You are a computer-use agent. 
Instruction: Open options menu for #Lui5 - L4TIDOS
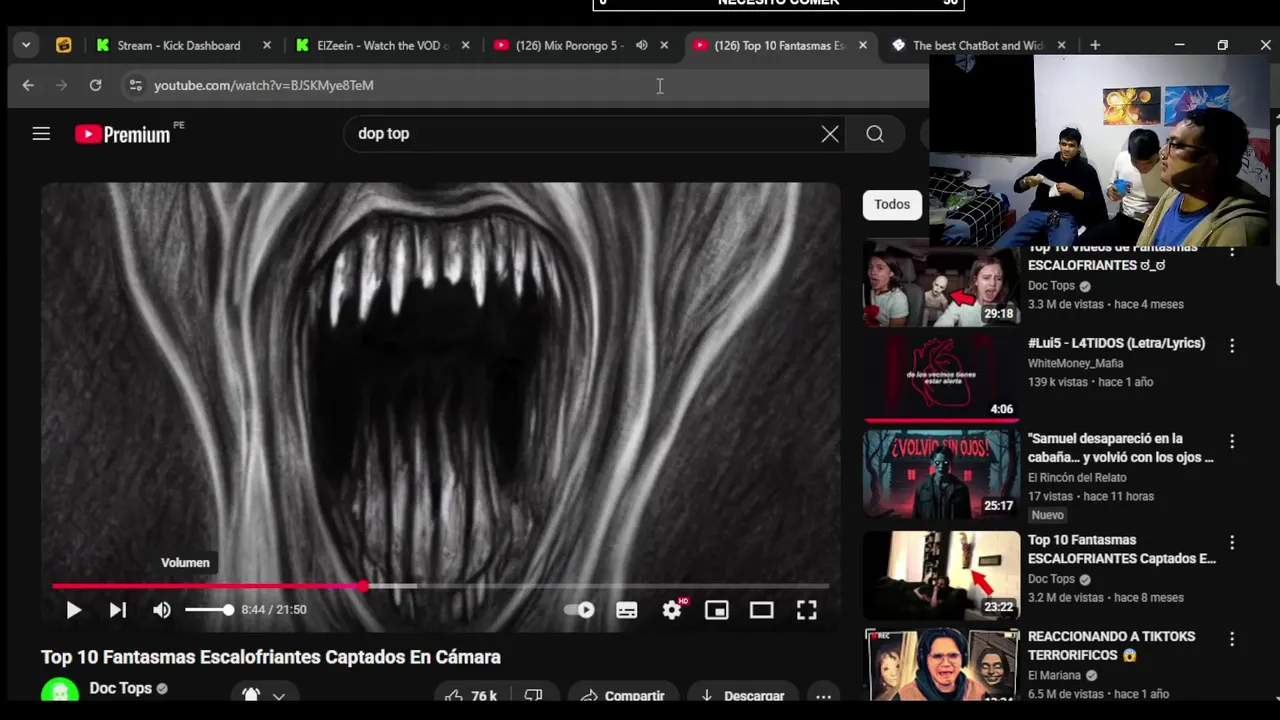click(x=1232, y=345)
